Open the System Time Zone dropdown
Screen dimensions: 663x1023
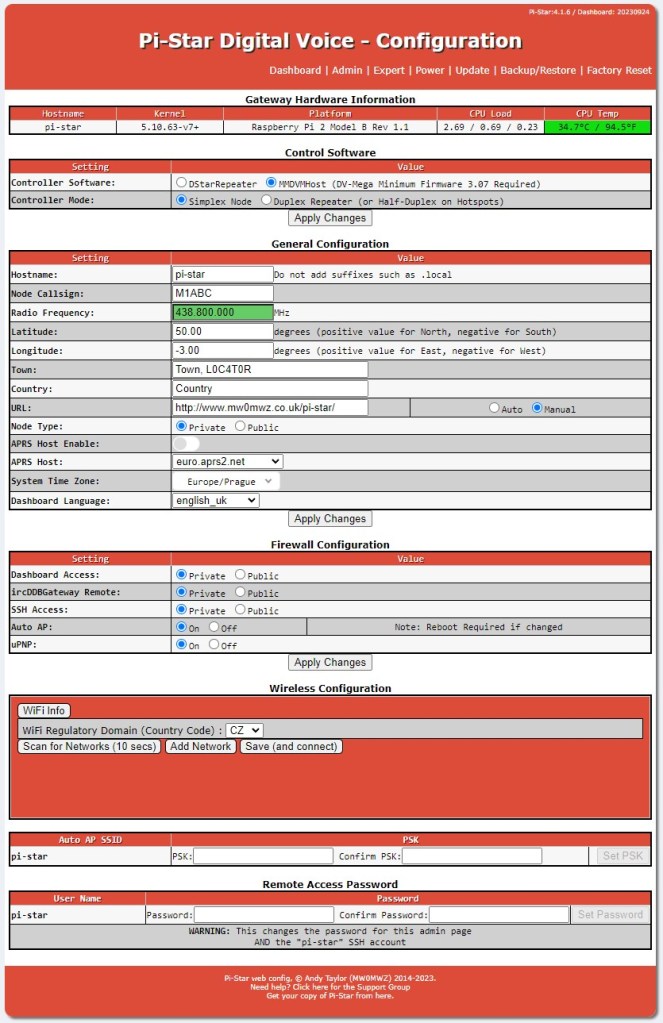[227, 481]
